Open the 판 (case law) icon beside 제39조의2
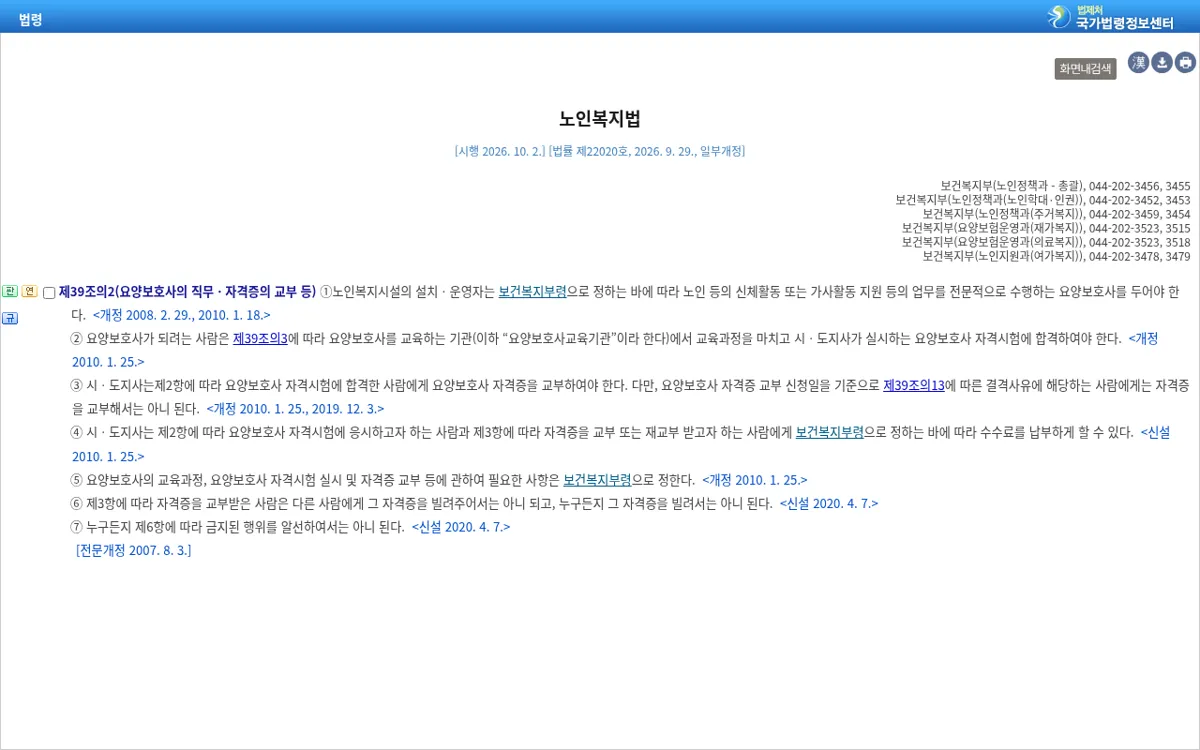This screenshot has height=750, width=1200. coord(9,291)
